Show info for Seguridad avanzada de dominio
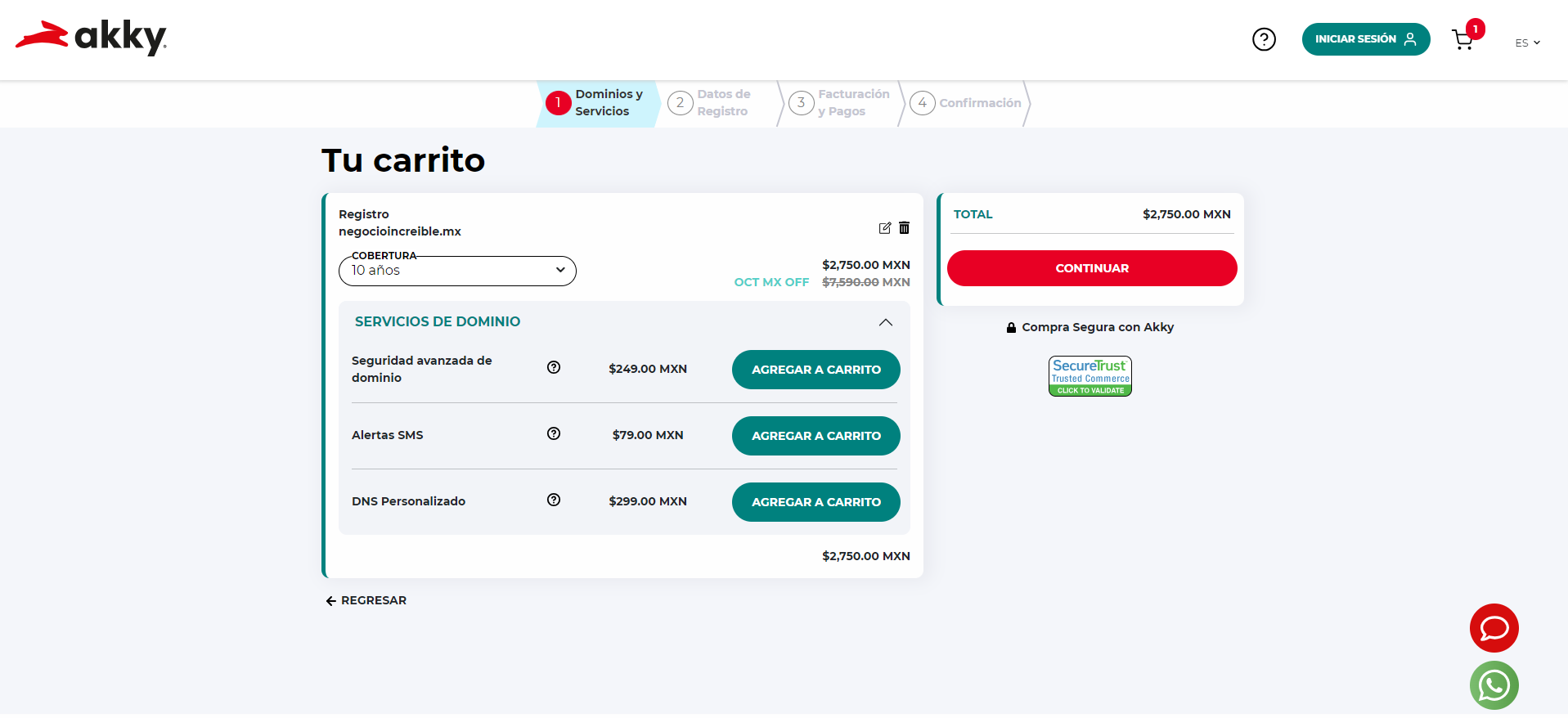The width and height of the screenshot is (1568, 718). [554, 368]
